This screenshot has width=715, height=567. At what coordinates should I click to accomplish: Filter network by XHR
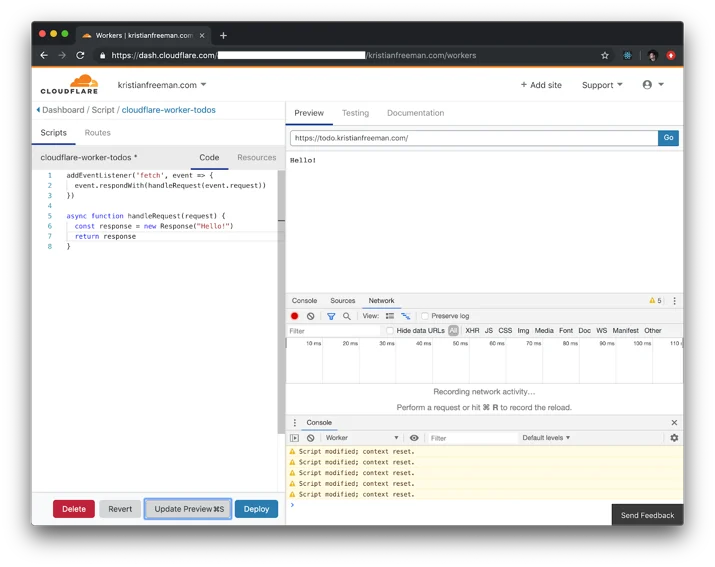[x=472, y=330]
